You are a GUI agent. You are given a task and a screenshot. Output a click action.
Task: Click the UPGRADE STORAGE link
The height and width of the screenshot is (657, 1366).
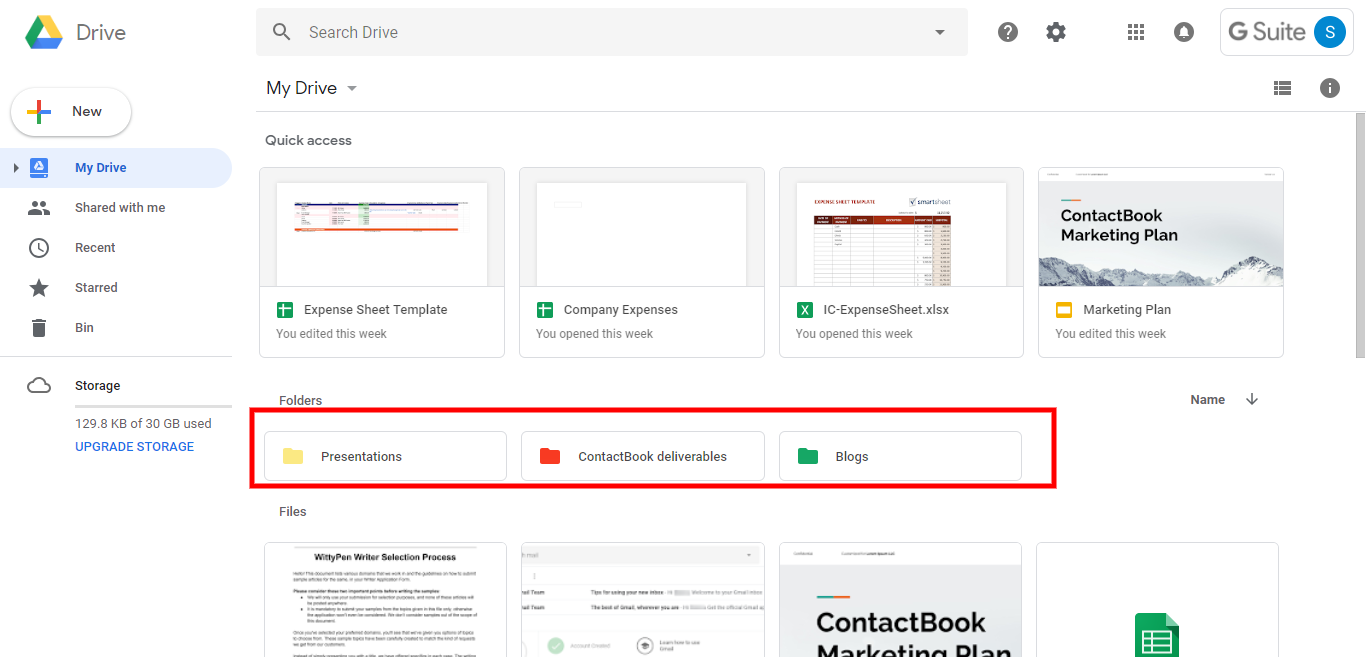click(134, 447)
